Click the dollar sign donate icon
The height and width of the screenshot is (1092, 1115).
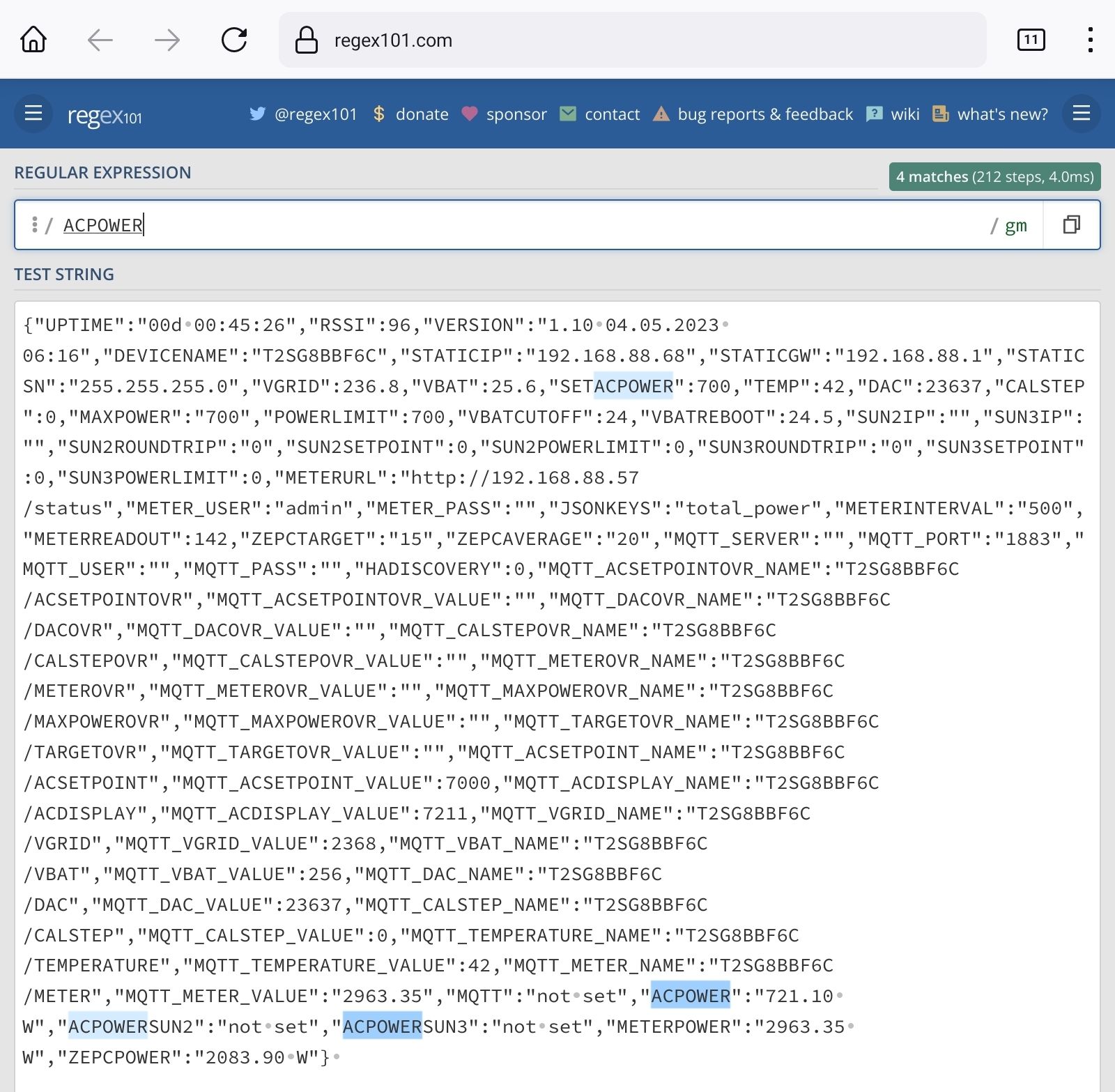point(379,114)
